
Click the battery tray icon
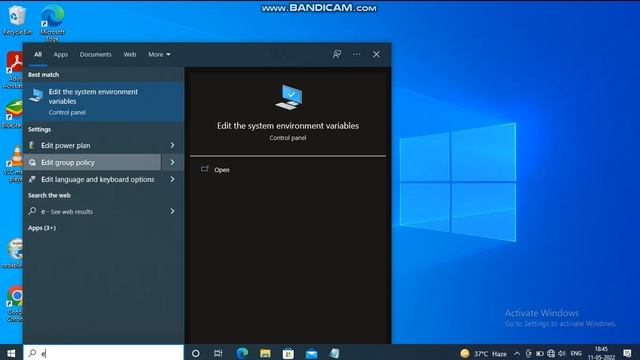click(x=540, y=353)
